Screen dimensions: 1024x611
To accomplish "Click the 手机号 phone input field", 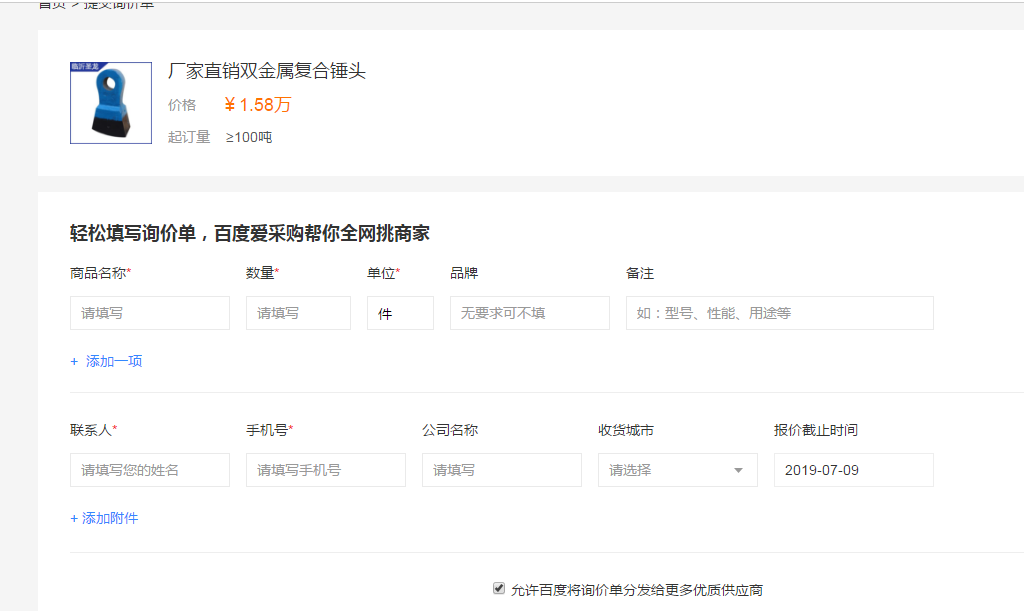I will (326, 469).
